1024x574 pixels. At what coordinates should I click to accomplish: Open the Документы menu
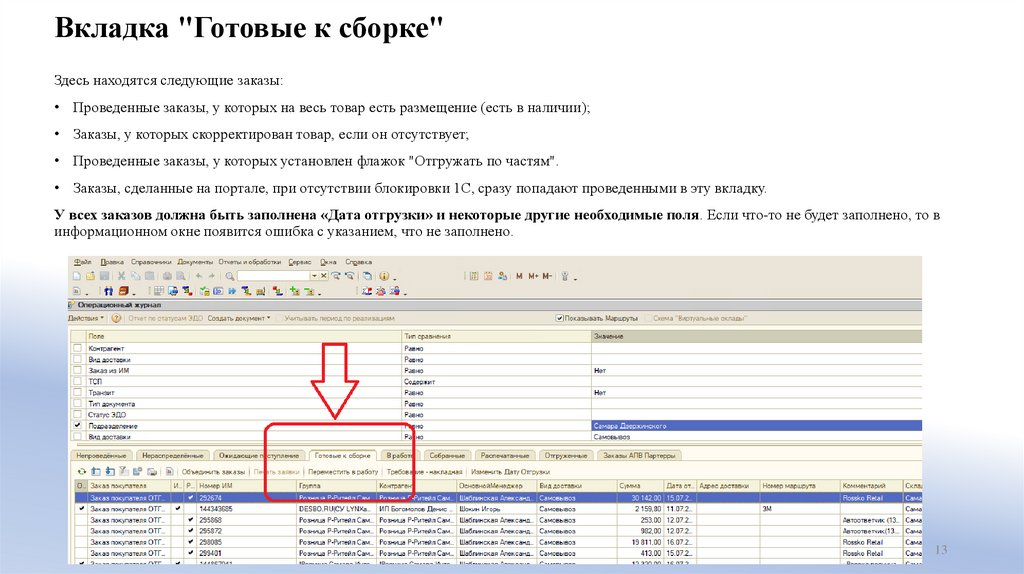click(x=195, y=262)
